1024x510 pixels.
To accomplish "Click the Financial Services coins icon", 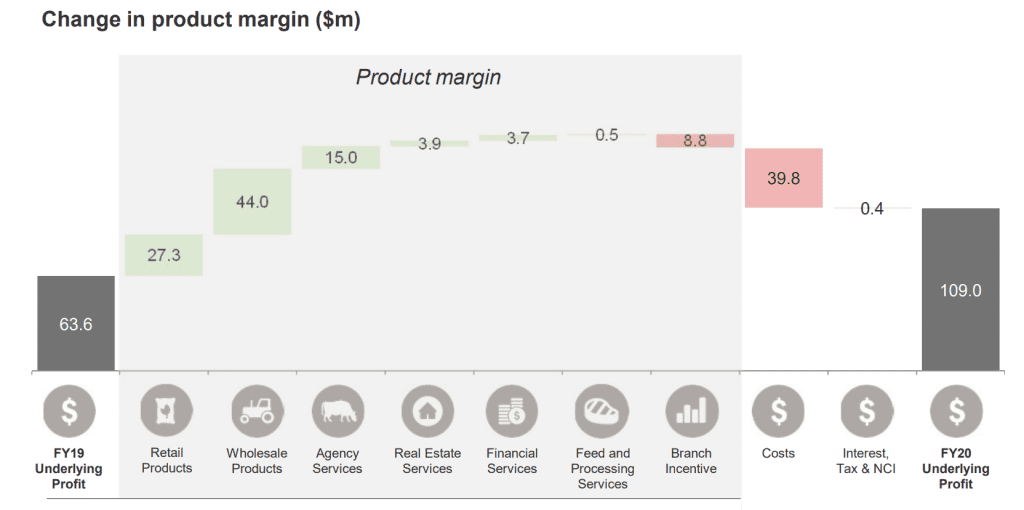I will (x=512, y=411).
